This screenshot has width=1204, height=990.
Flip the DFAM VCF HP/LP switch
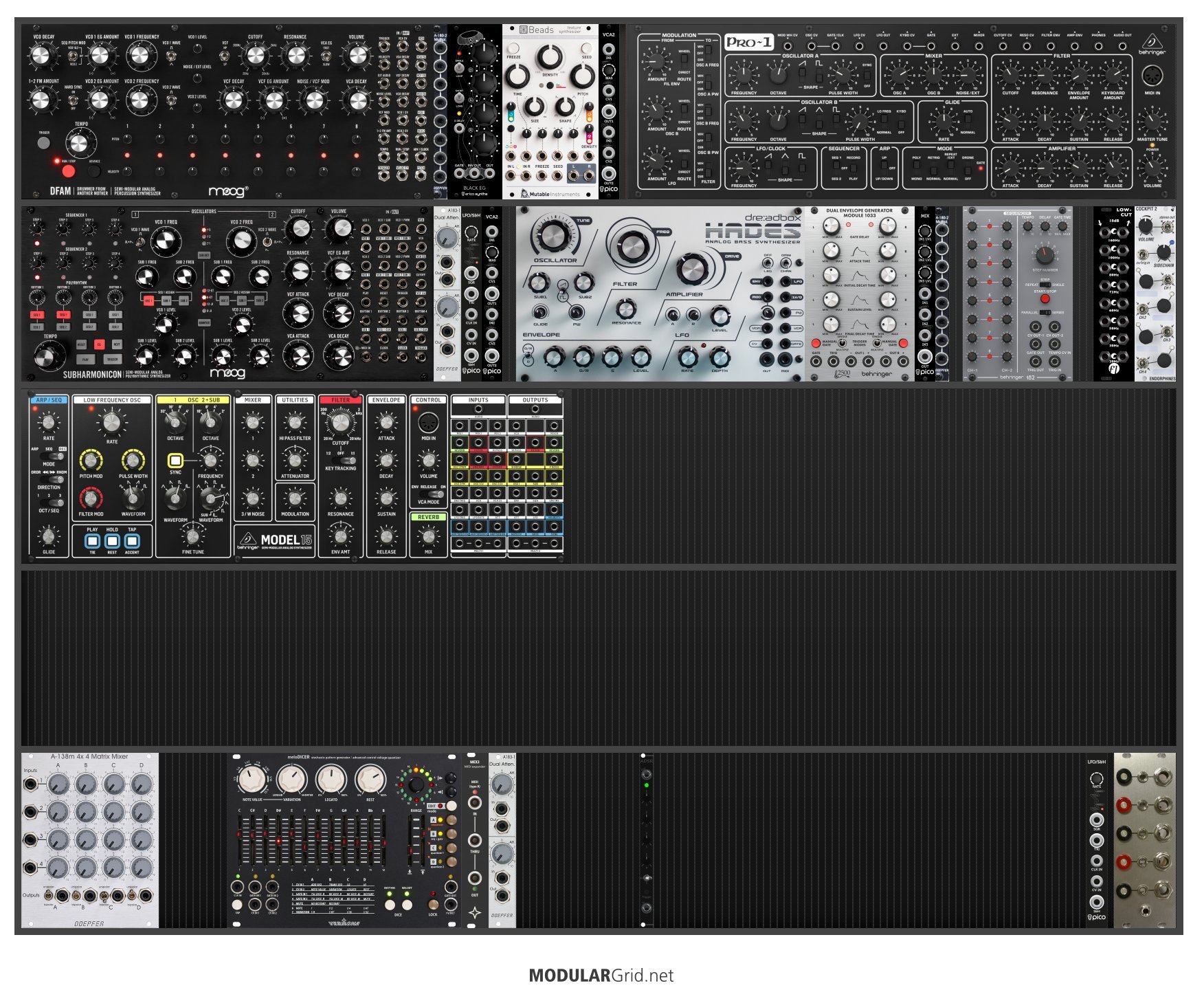tap(225, 55)
